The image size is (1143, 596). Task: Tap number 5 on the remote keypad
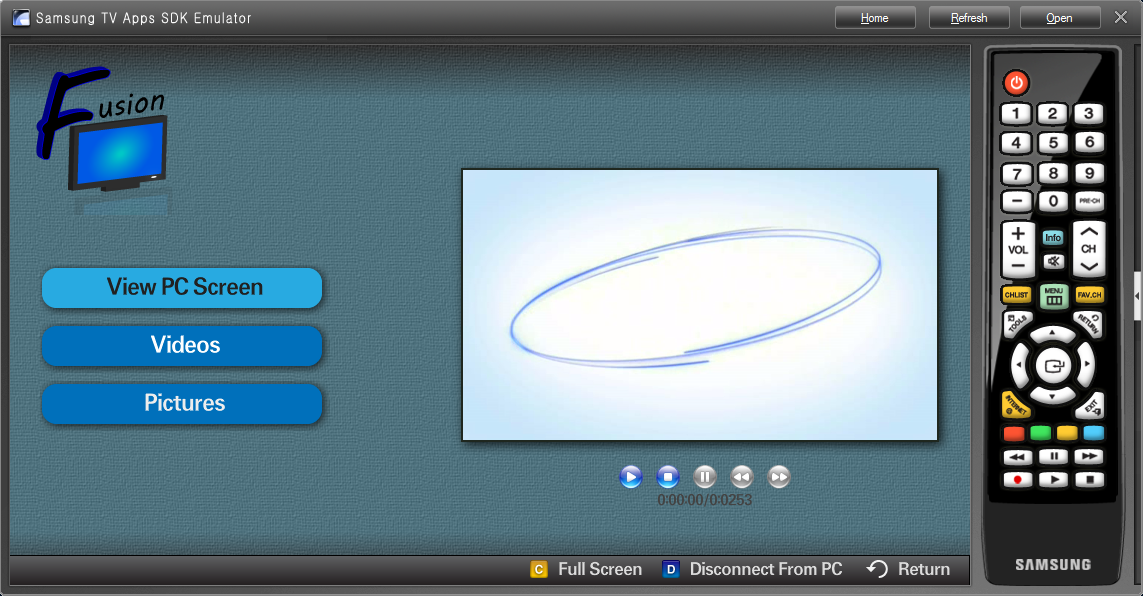[x=1053, y=143]
